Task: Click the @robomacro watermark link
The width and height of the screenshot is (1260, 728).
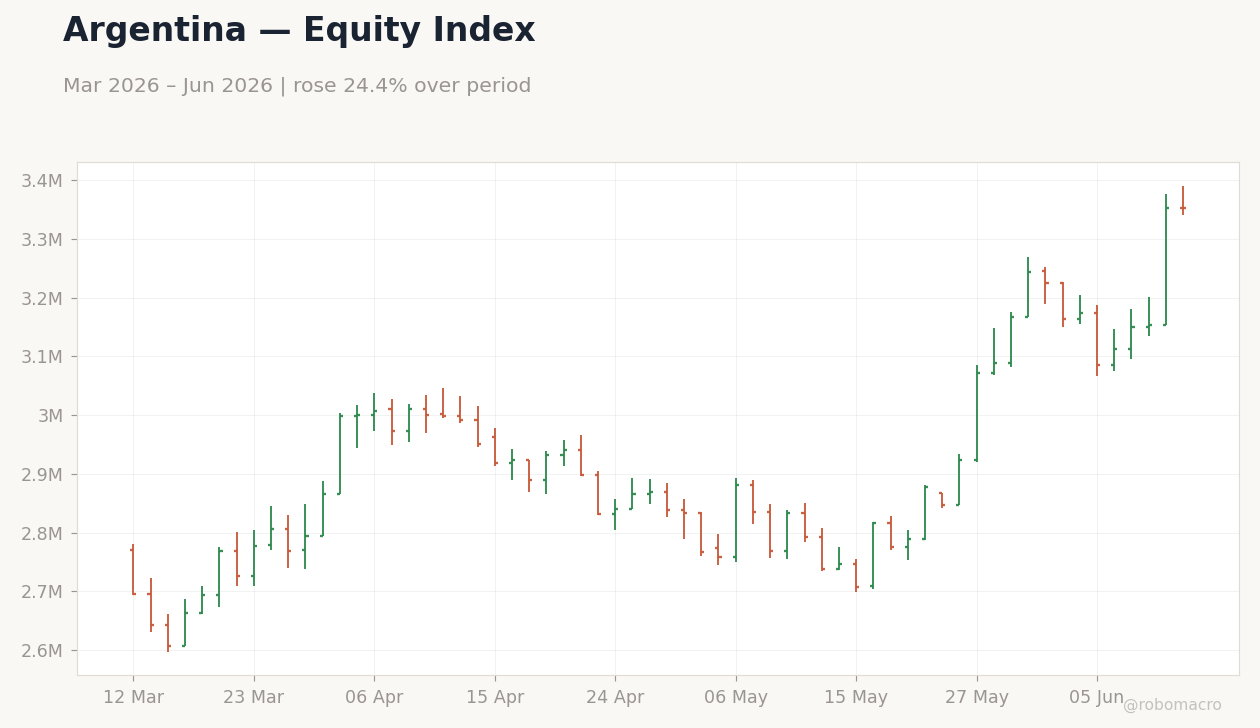Action: (x=1172, y=705)
